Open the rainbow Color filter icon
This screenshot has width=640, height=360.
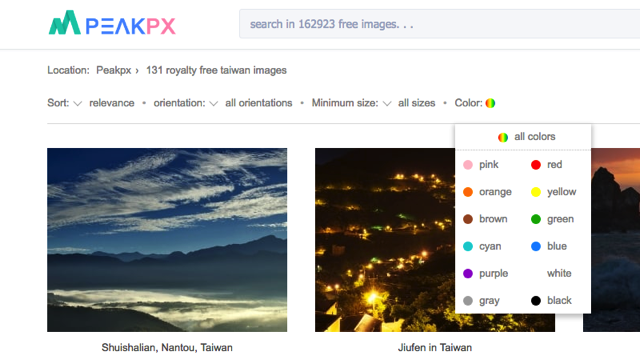tap(490, 103)
